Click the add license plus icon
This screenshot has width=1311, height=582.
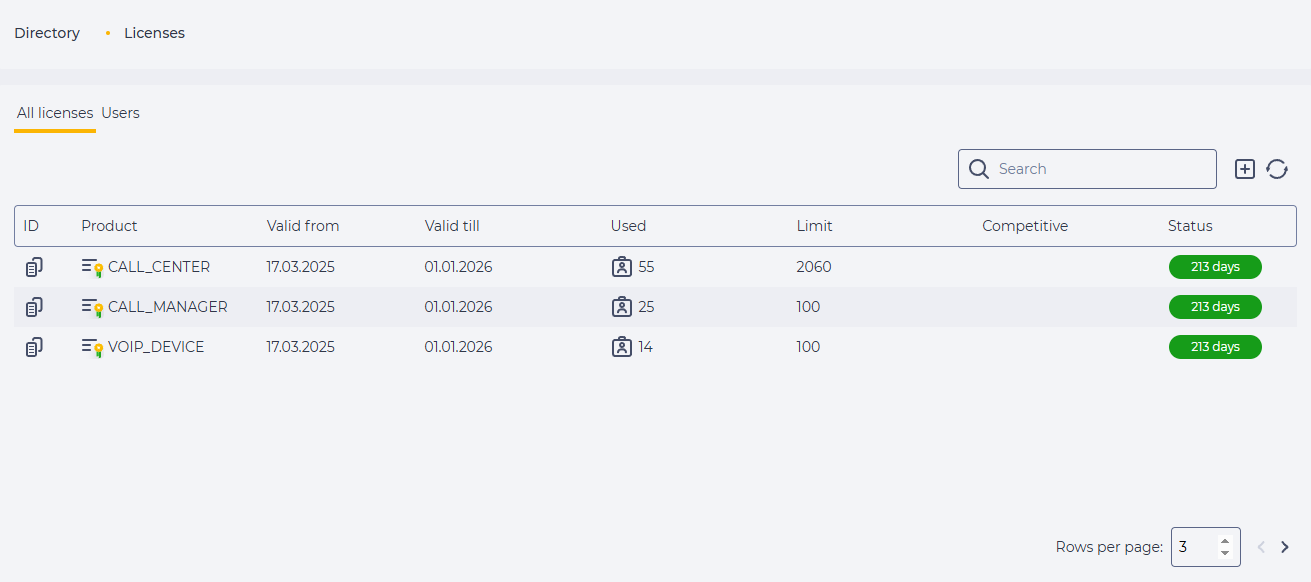1245,169
